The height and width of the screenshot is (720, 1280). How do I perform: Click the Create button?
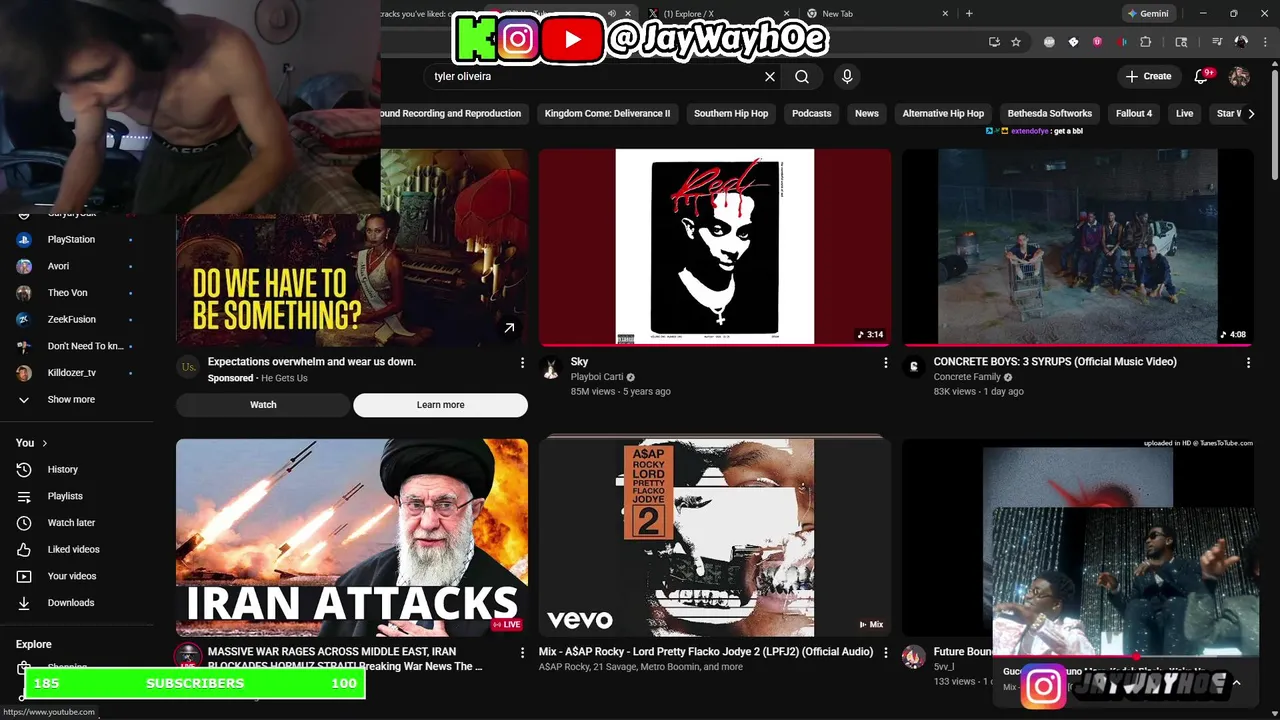(x=1148, y=76)
